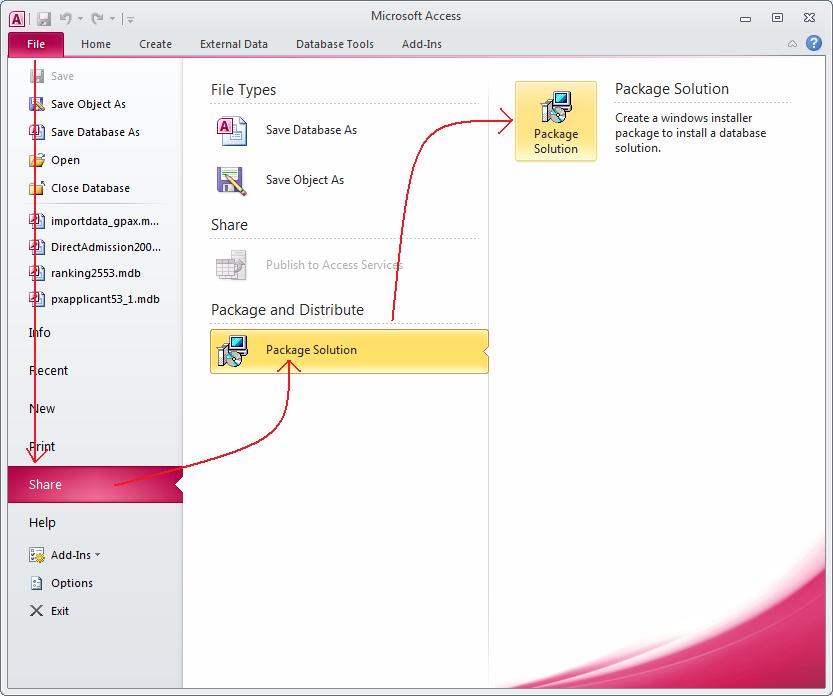
Task: Click the Save icon in quick access toolbar
Action: [44, 19]
